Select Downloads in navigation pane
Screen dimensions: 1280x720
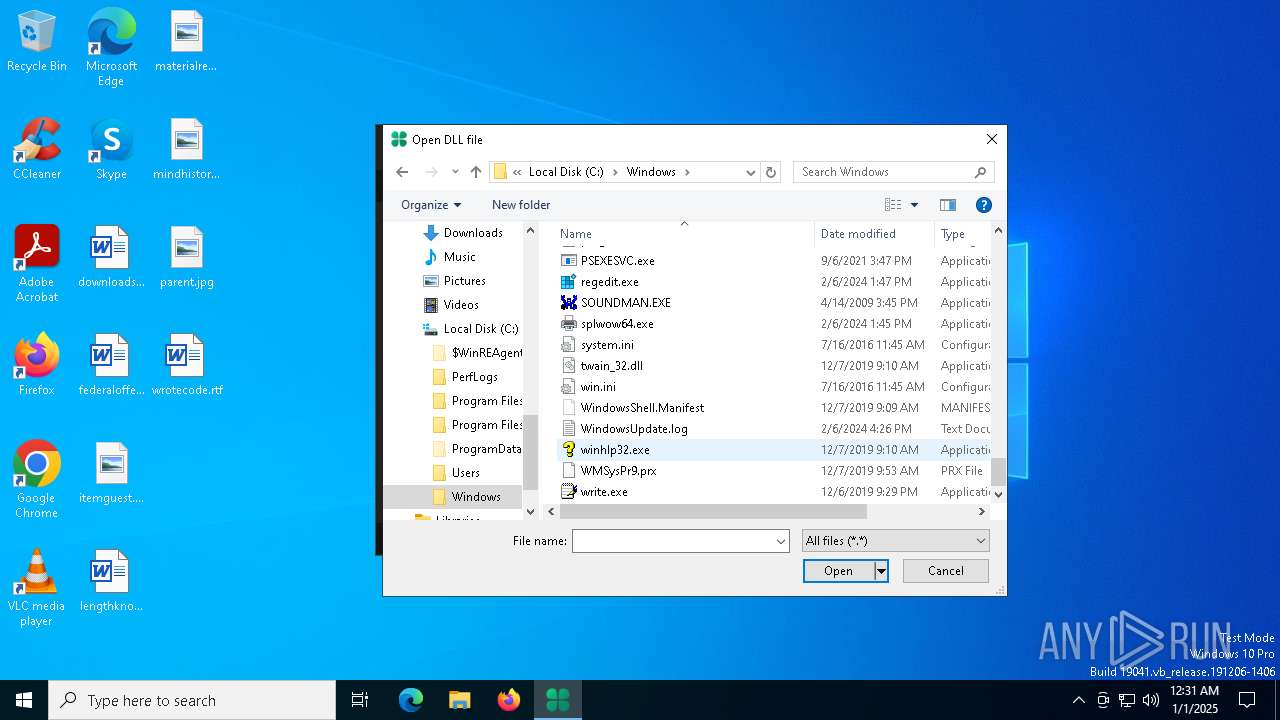pyautogui.click(x=462, y=233)
